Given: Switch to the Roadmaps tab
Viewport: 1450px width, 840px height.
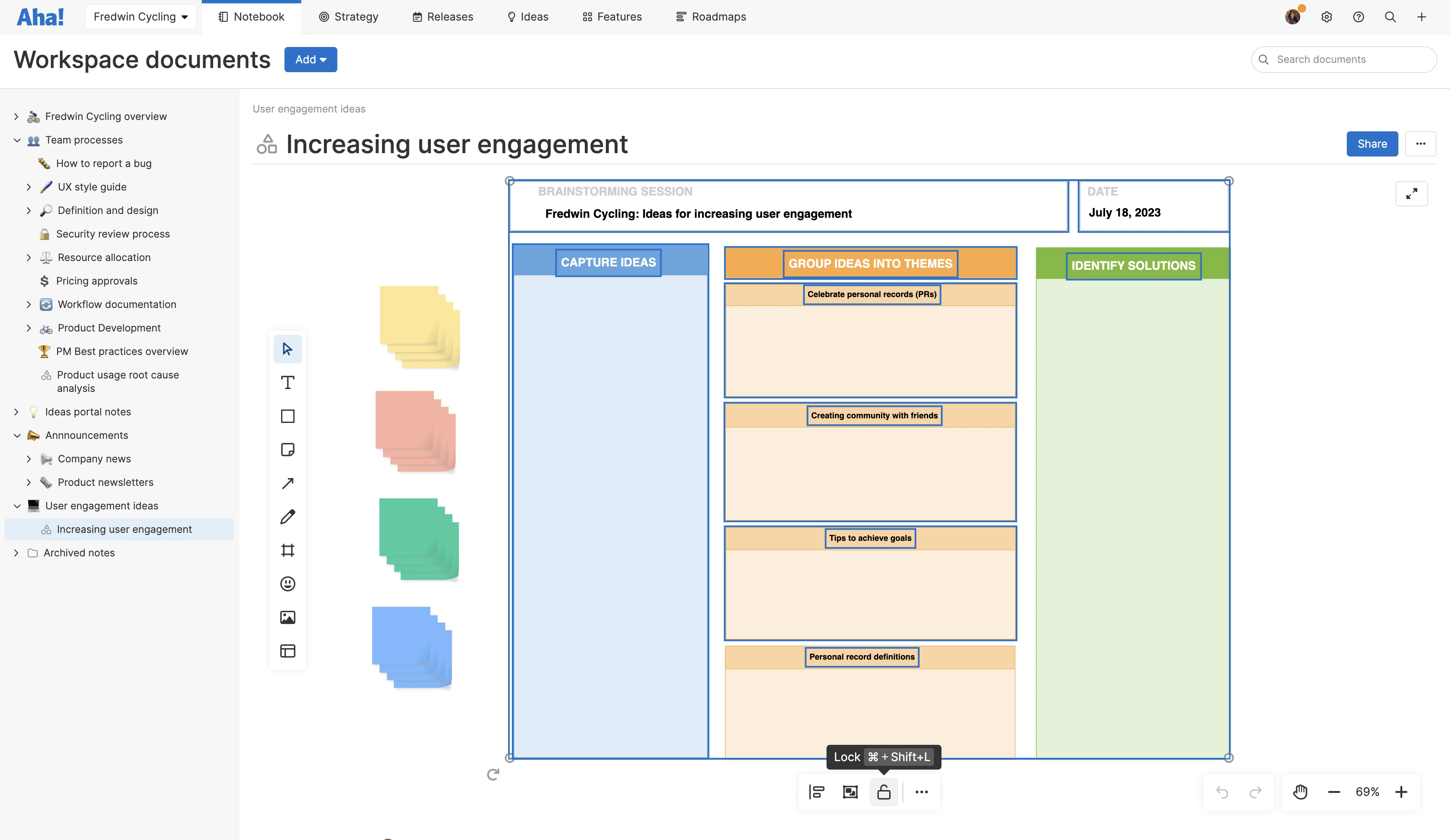Looking at the screenshot, I should (x=711, y=17).
